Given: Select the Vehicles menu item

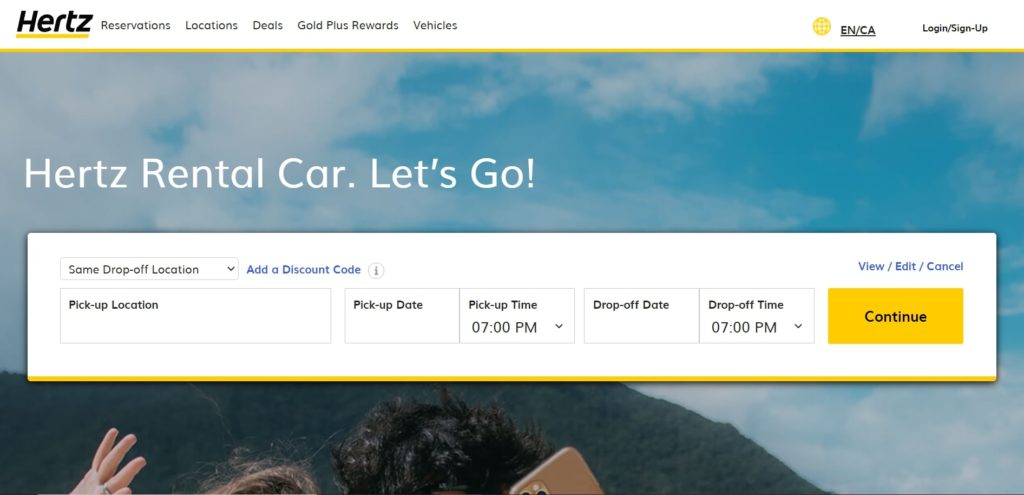Looking at the screenshot, I should pos(435,26).
